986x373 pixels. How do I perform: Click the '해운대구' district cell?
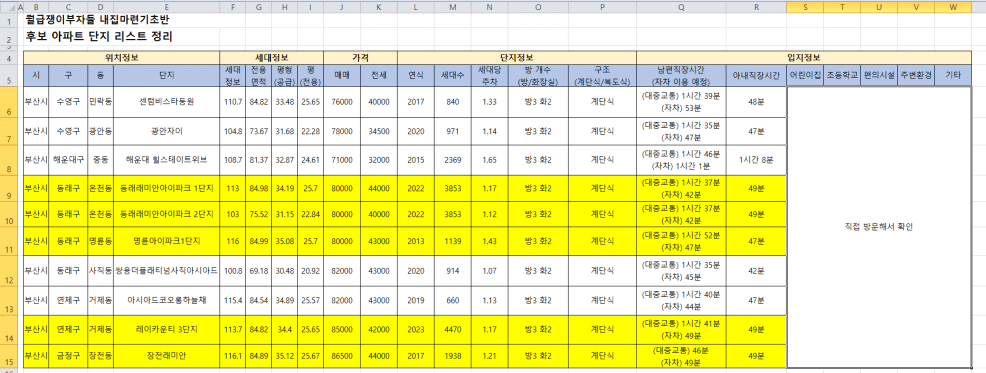click(x=67, y=160)
